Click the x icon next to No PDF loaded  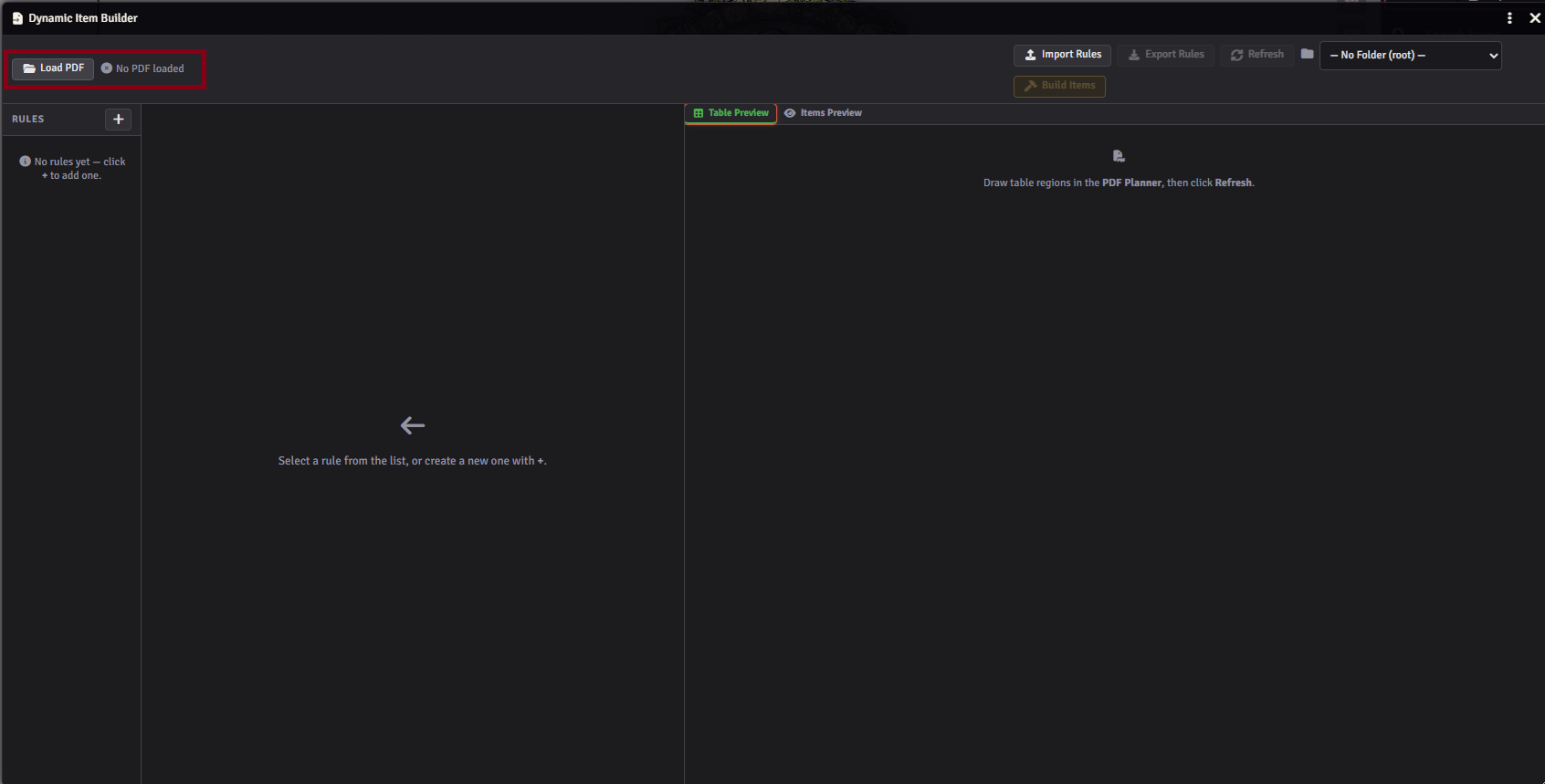107,68
